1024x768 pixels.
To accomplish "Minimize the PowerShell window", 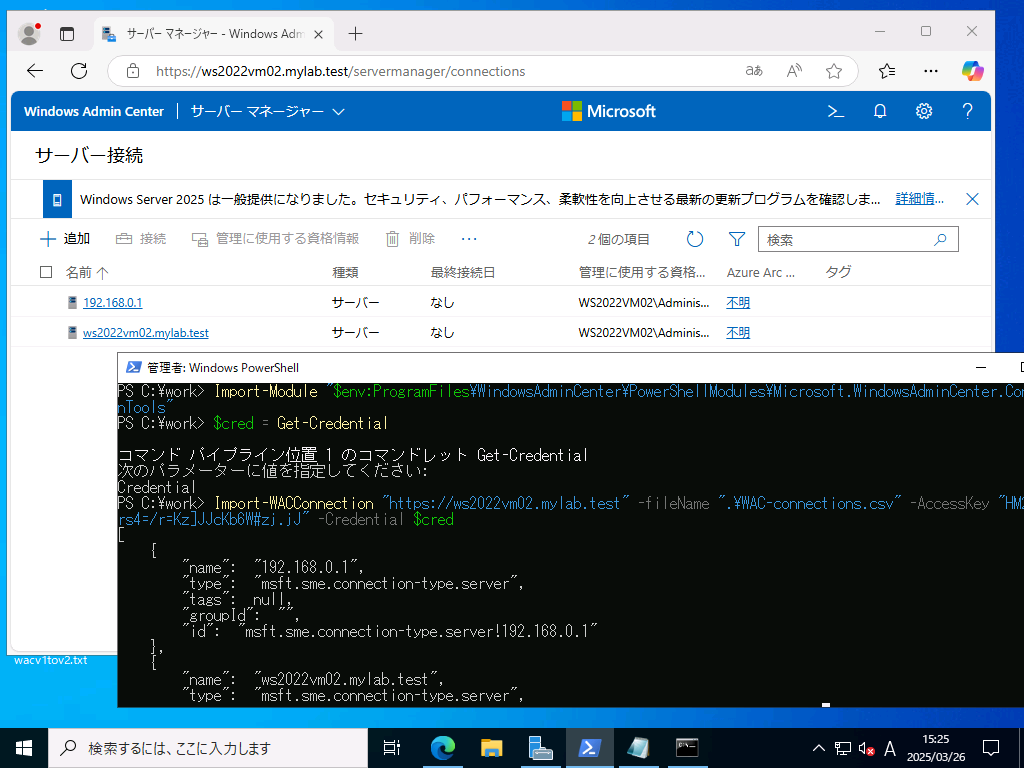I will point(981,368).
